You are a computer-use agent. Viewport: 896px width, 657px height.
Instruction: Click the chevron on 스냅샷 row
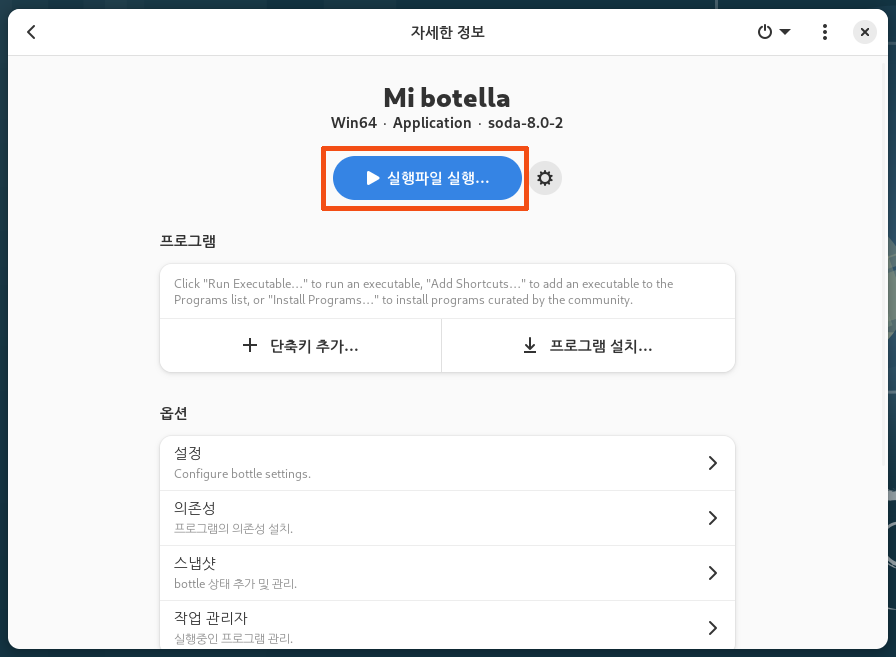[x=713, y=573]
